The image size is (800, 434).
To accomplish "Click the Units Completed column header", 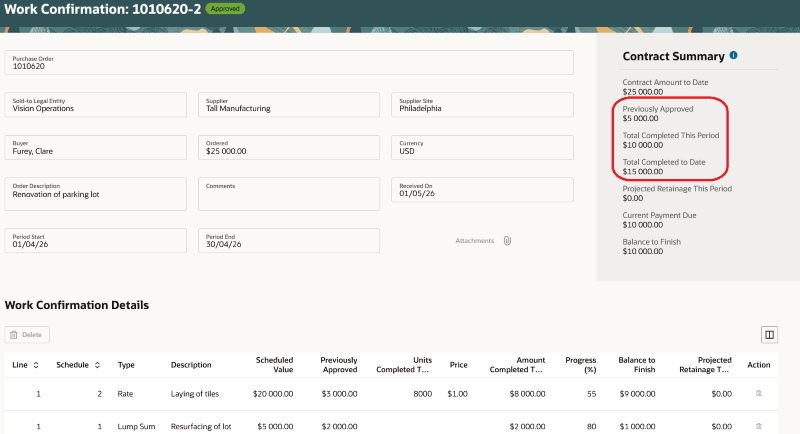I will (x=404, y=365).
